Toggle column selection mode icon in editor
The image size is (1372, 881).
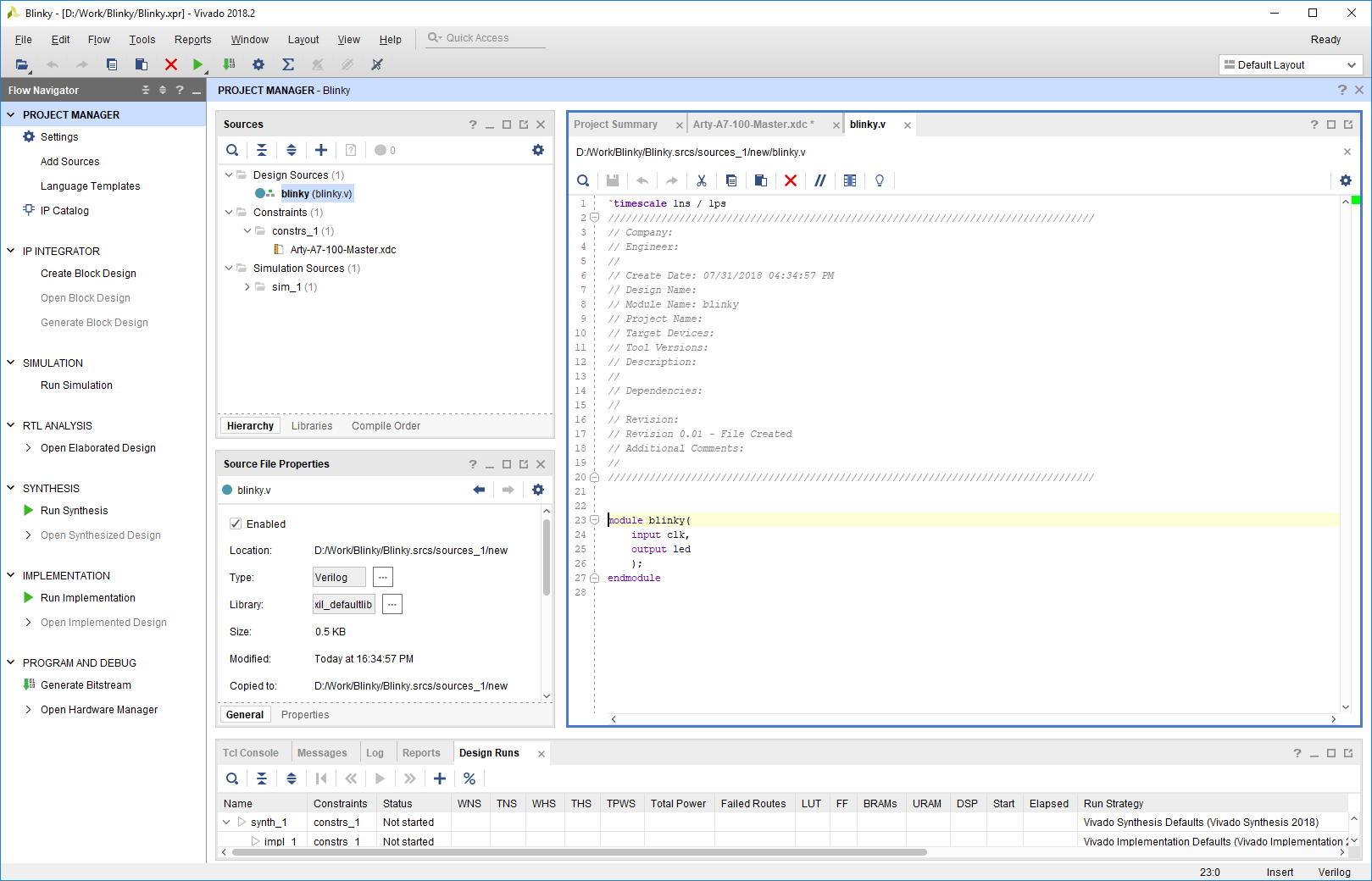tap(850, 180)
